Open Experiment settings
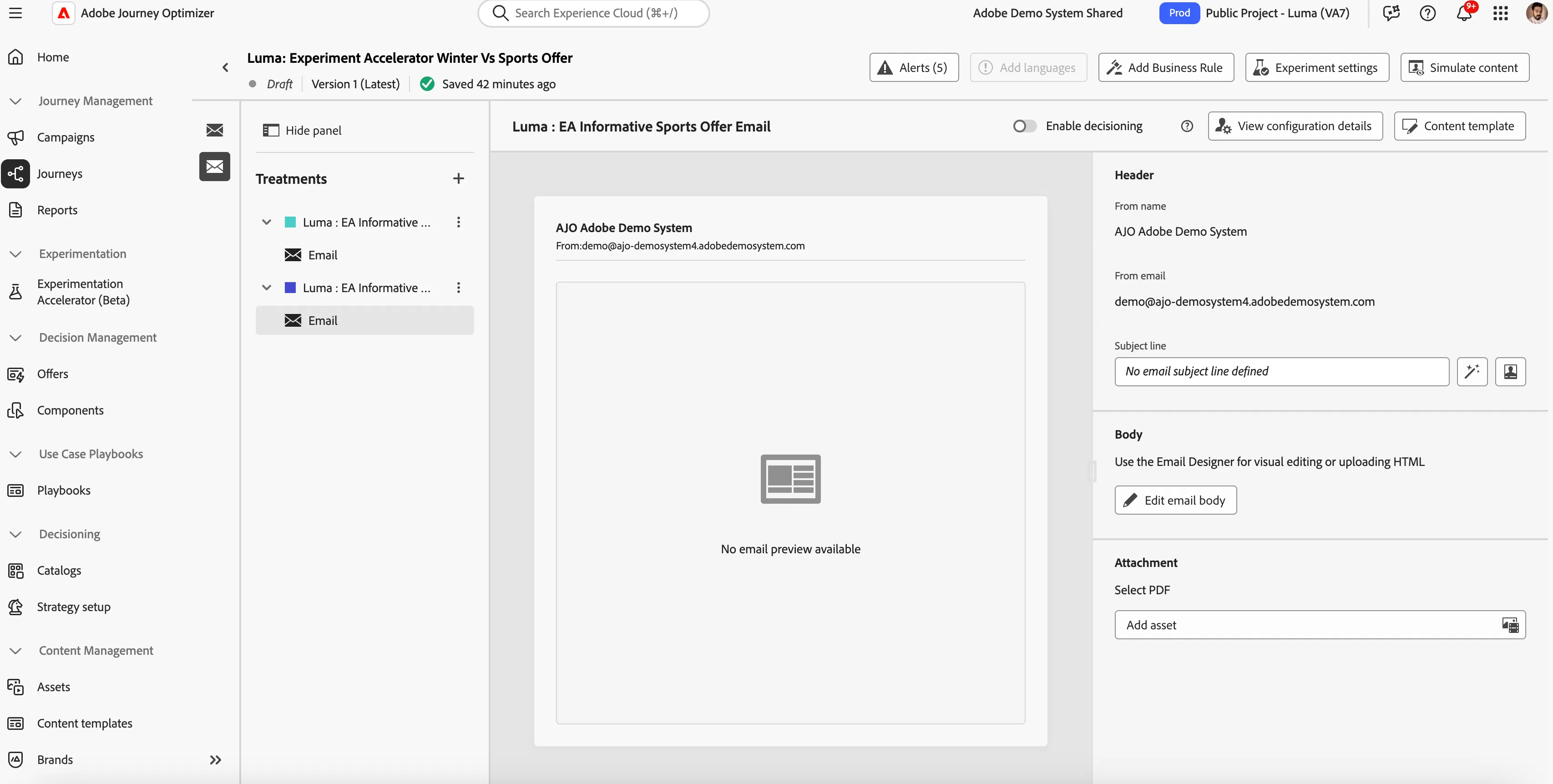The height and width of the screenshot is (784, 1553). [1317, 67]
